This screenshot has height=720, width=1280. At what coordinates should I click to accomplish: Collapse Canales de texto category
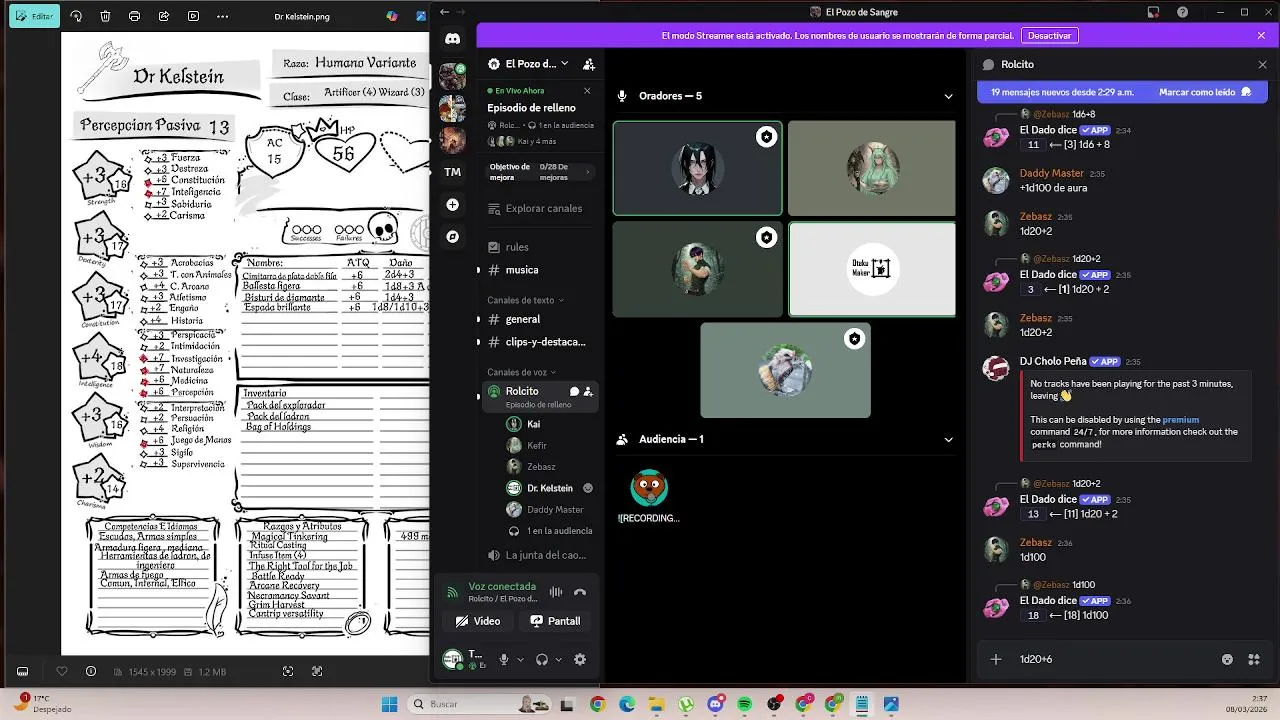tap(525, 300)
